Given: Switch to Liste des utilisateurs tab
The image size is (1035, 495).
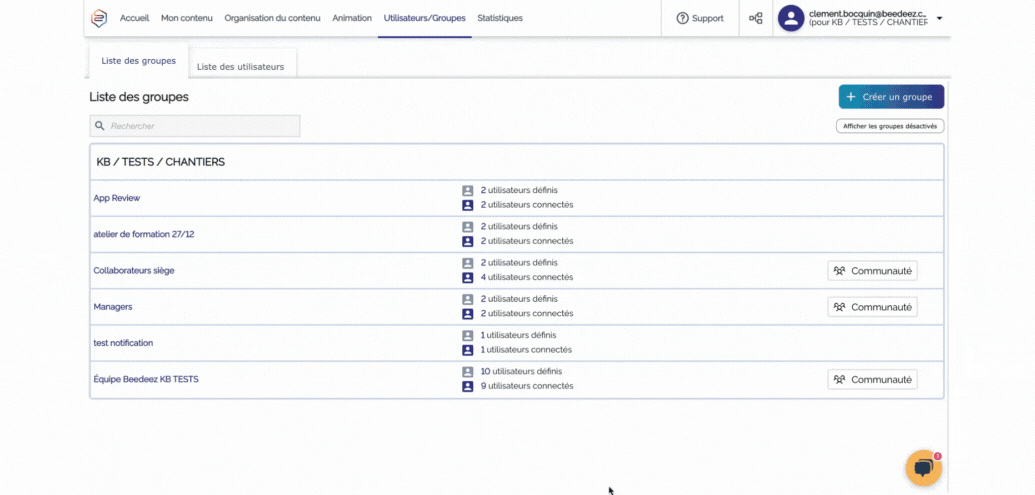Looking at the screenshot, I should click(x=241, y=67).
